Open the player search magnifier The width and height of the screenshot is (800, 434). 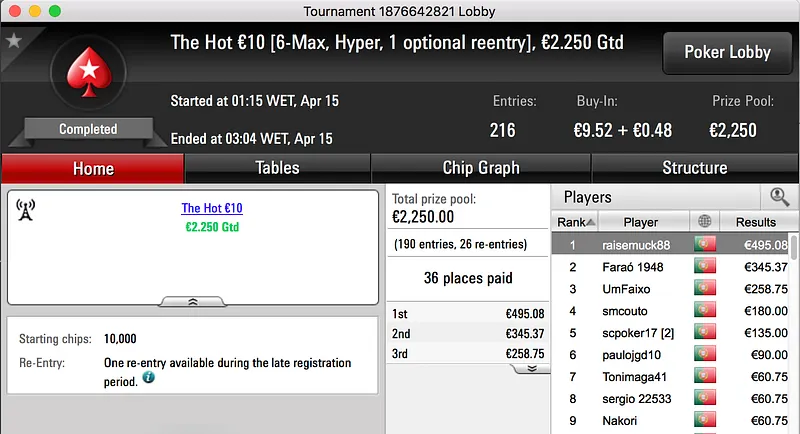pos(779,197)
